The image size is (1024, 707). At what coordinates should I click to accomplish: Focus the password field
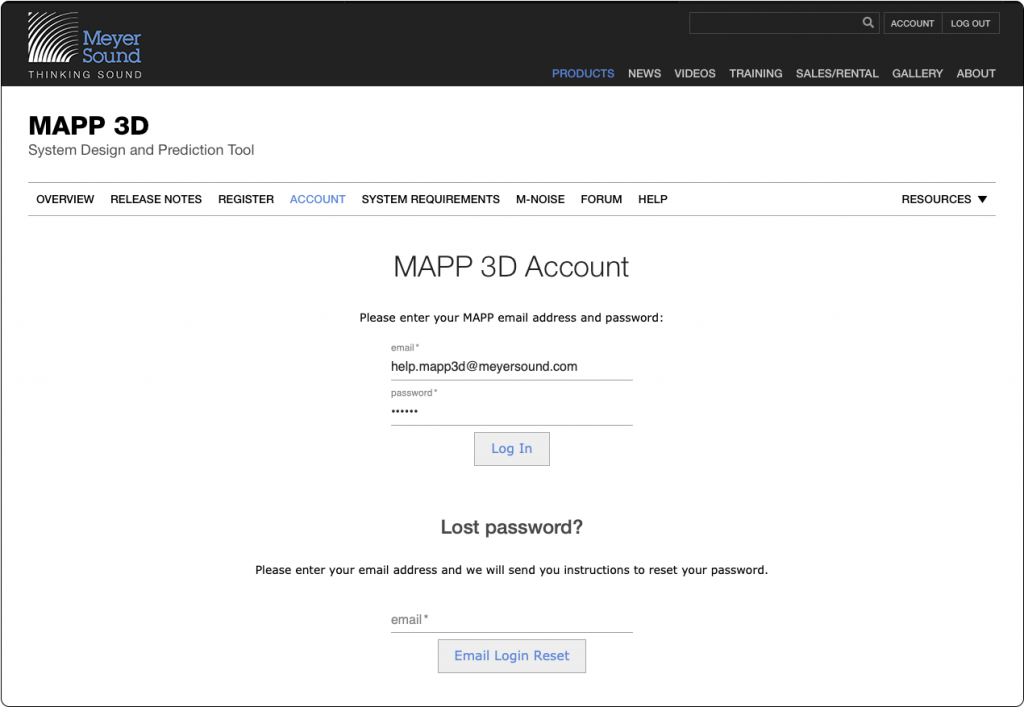pyautogui.click(x=511, y=412)
